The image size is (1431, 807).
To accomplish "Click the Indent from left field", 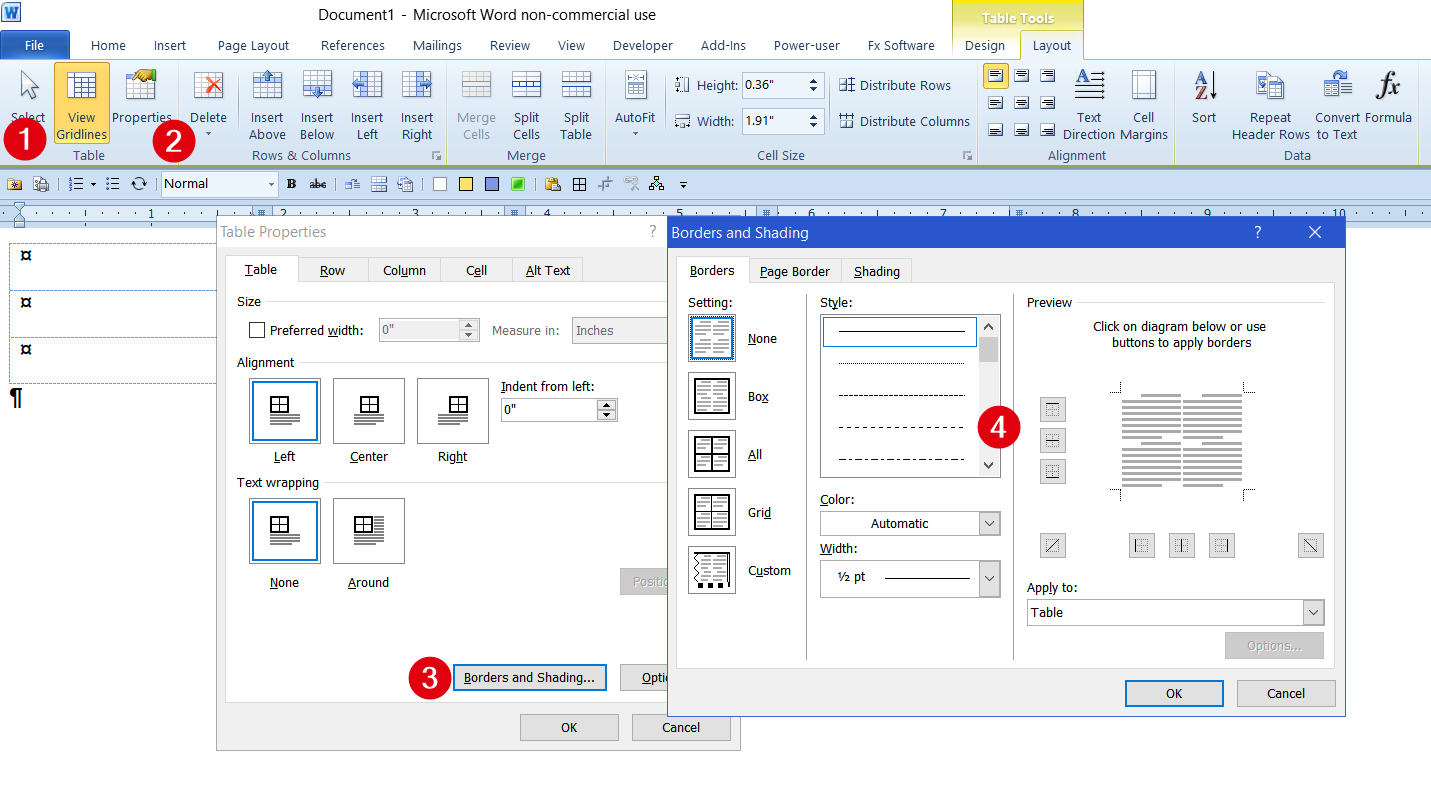I will [x=549, y=409].
